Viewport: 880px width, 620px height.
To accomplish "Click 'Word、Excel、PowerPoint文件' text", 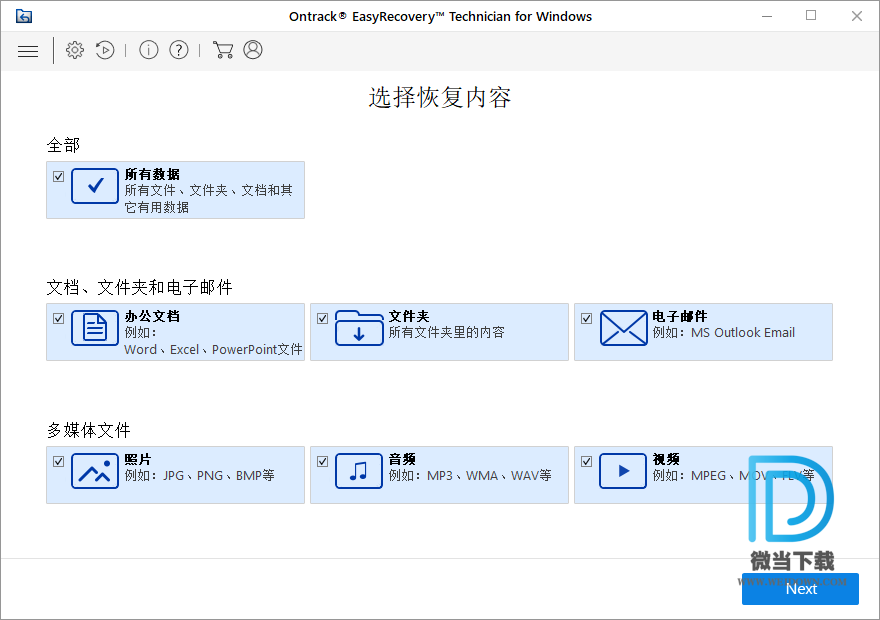I will [213, 350].
